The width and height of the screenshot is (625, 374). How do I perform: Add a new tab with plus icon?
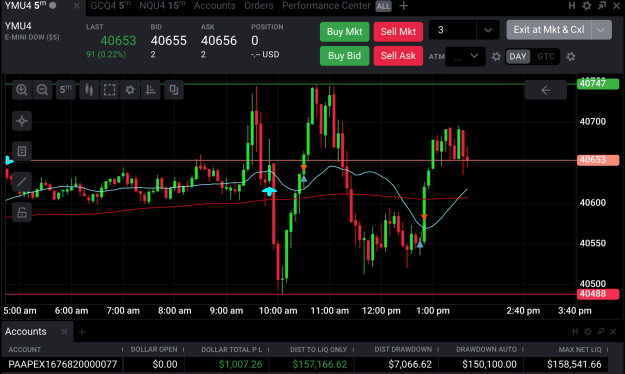[x=403, y=6]
